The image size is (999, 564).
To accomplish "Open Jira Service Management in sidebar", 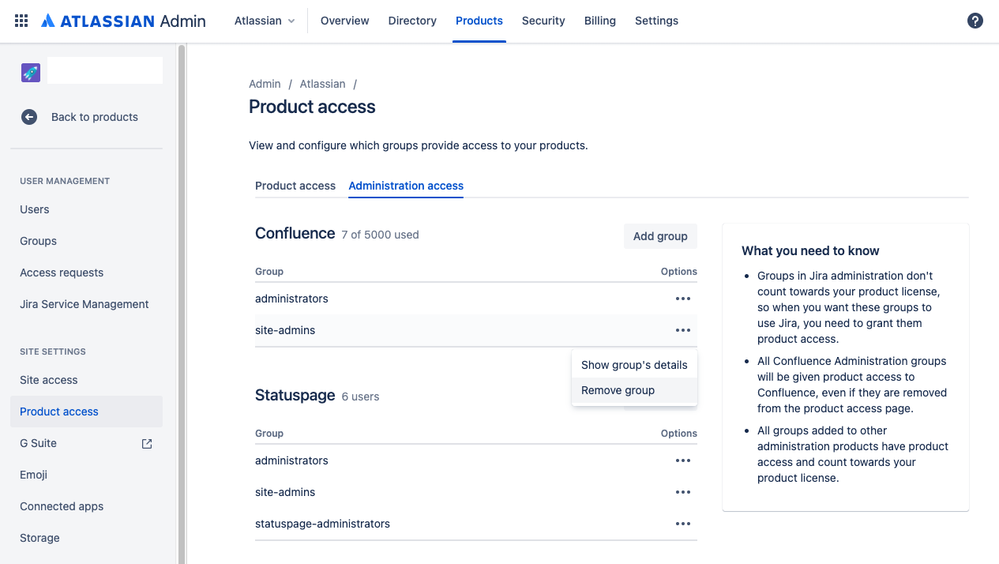I will pos(84,304).
